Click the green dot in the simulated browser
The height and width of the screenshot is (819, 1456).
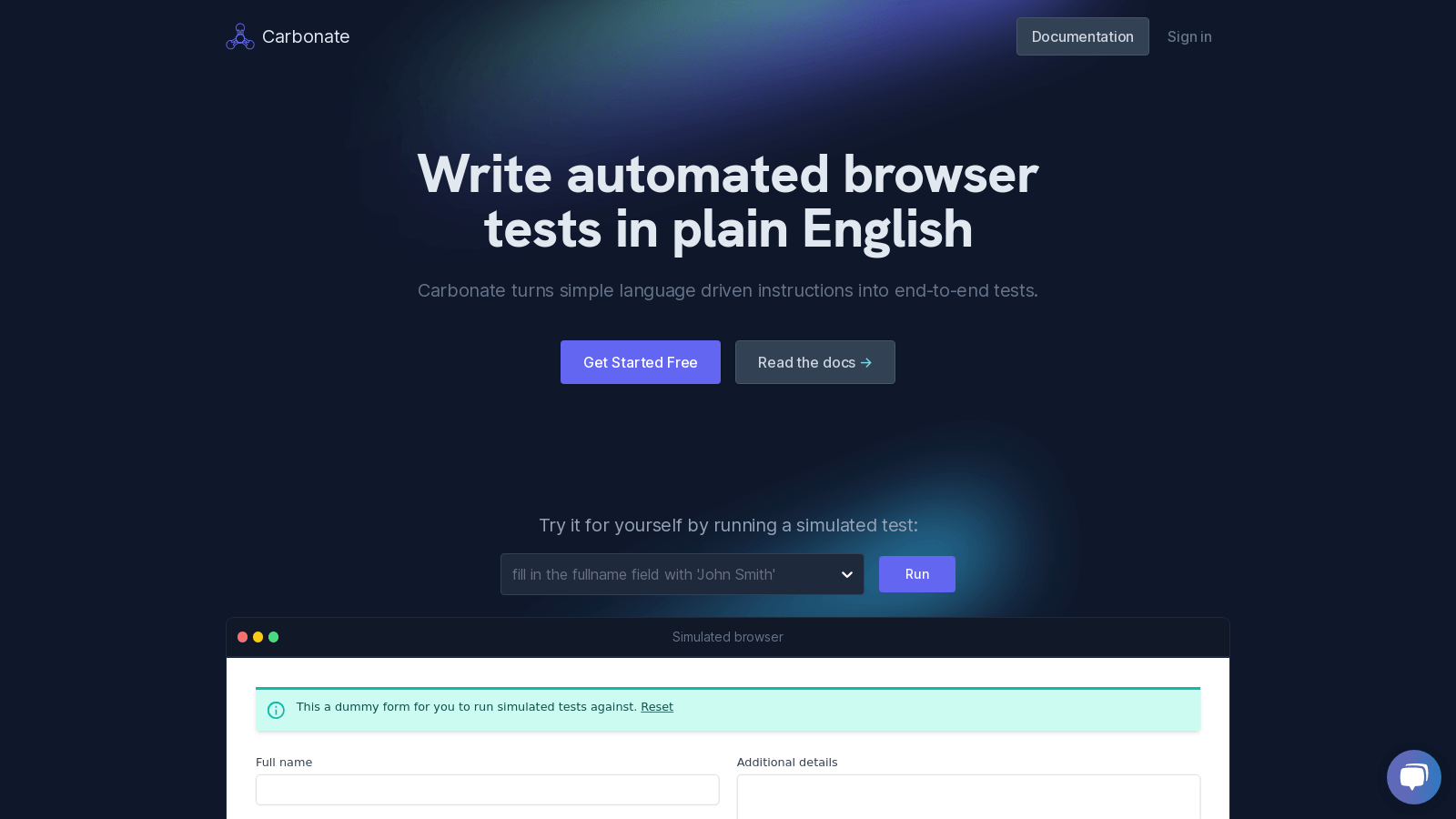tap(274, 637)
